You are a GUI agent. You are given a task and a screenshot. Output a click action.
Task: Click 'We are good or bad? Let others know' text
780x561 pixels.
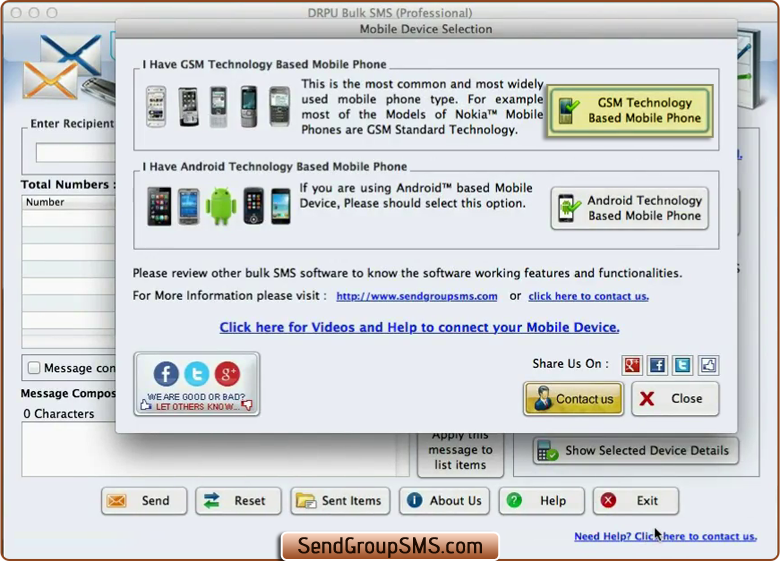(196, 402)
